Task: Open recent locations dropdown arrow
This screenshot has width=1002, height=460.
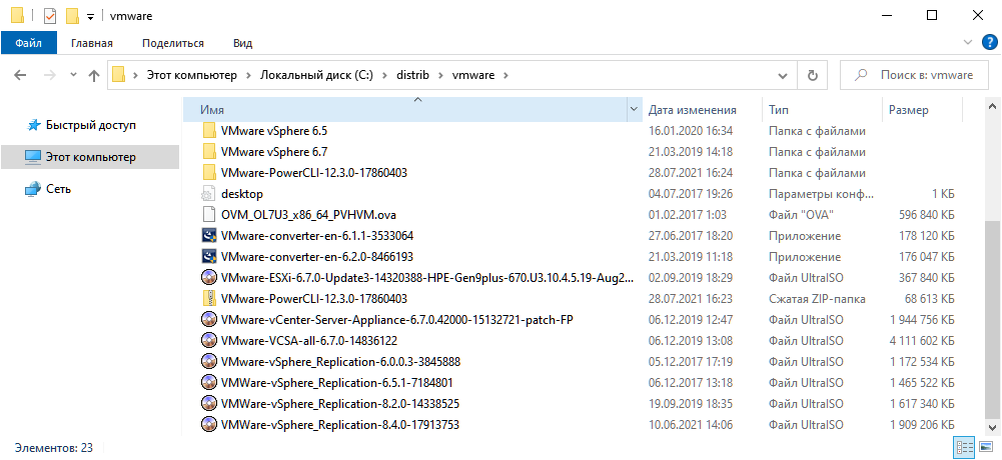Action: (x=73, y=75)
